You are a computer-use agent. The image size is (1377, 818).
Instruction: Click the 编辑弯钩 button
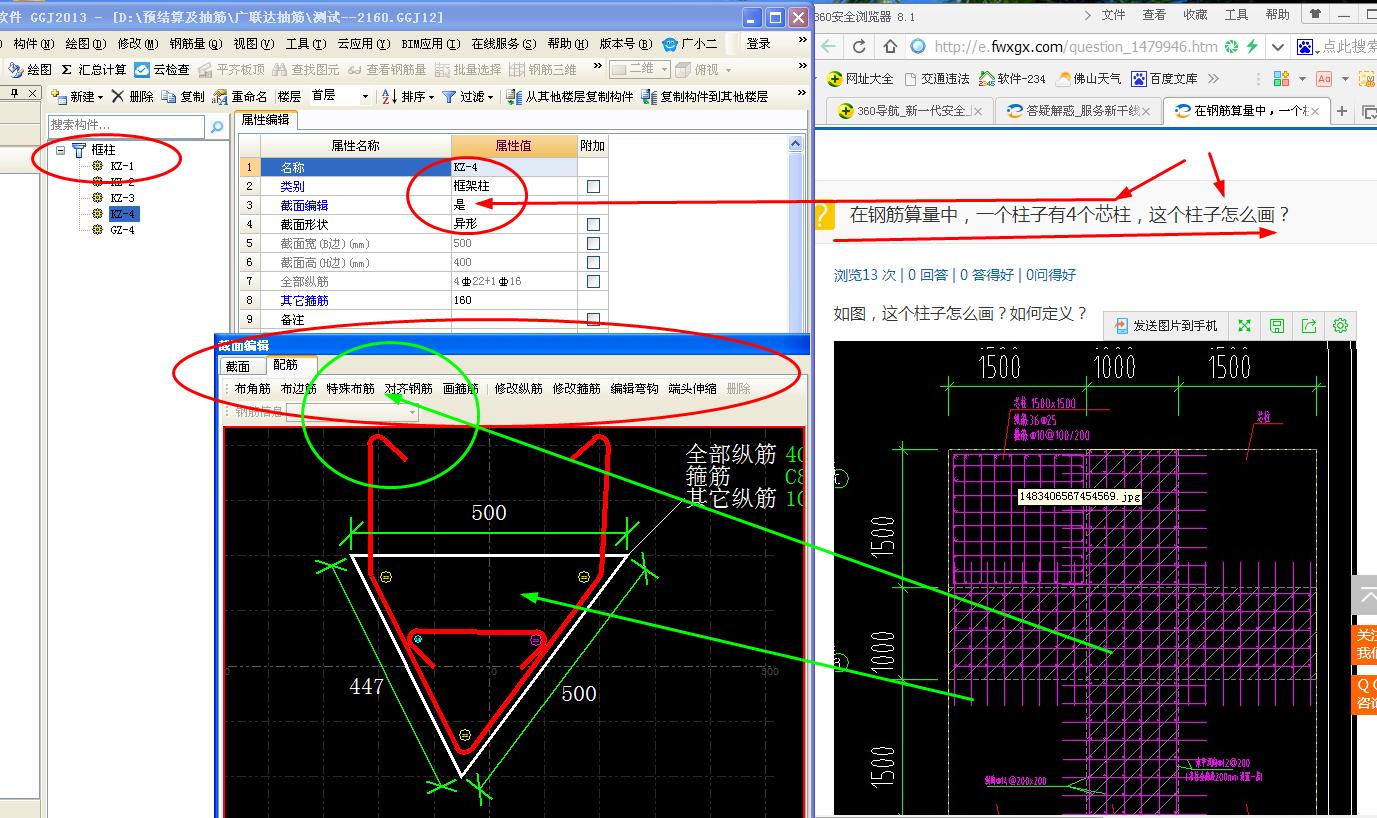coord(635,389)
